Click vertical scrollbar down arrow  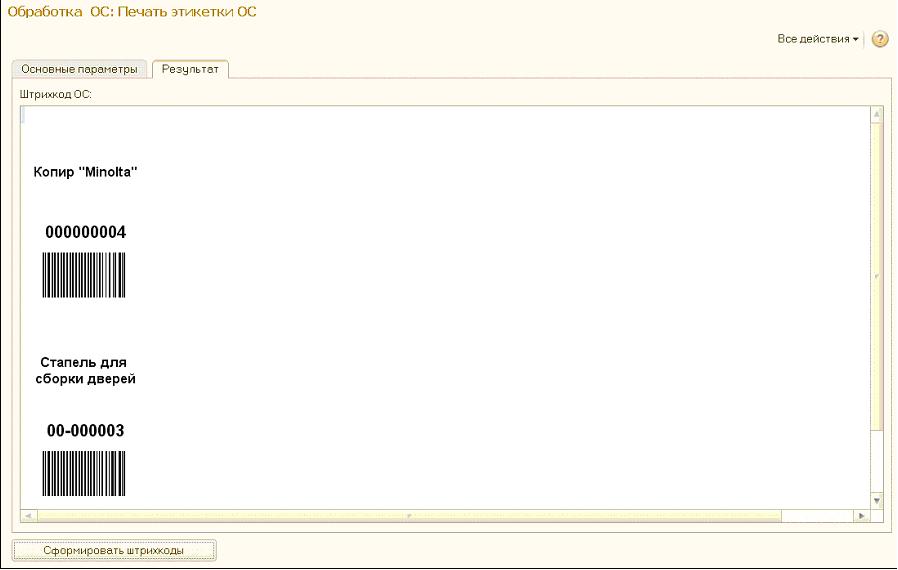(x=877, y=501)
